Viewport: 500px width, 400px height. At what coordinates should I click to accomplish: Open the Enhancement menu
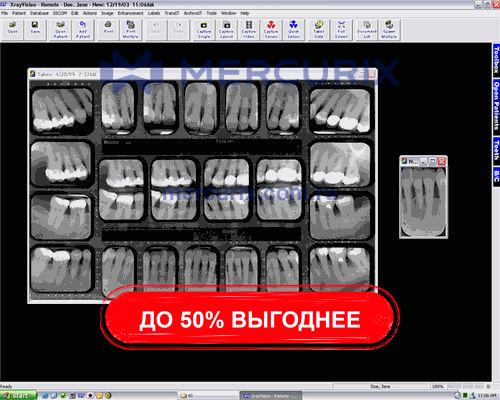[130, 13]
